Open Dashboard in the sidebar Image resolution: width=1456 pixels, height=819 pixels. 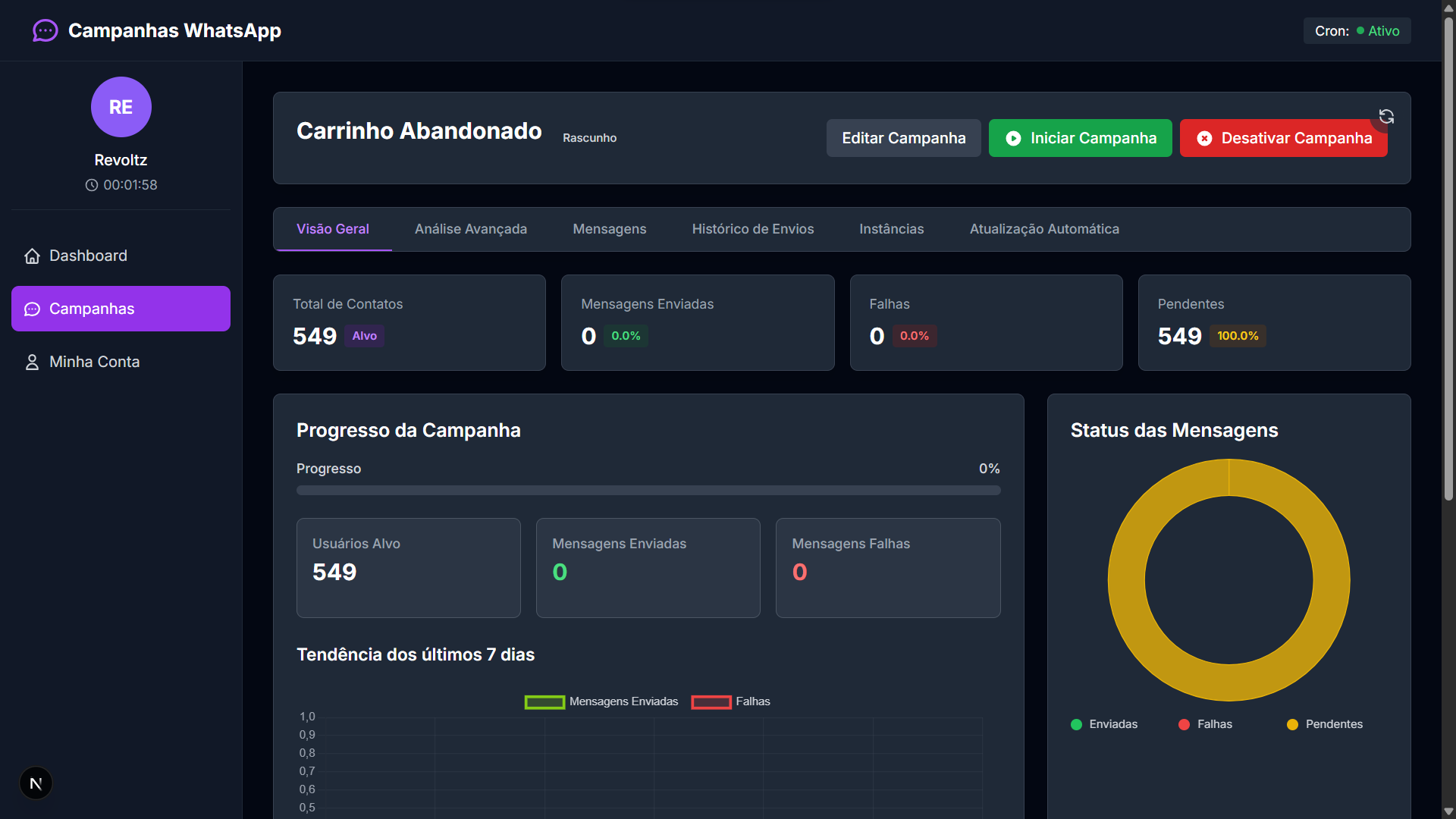tap(121, 256)
